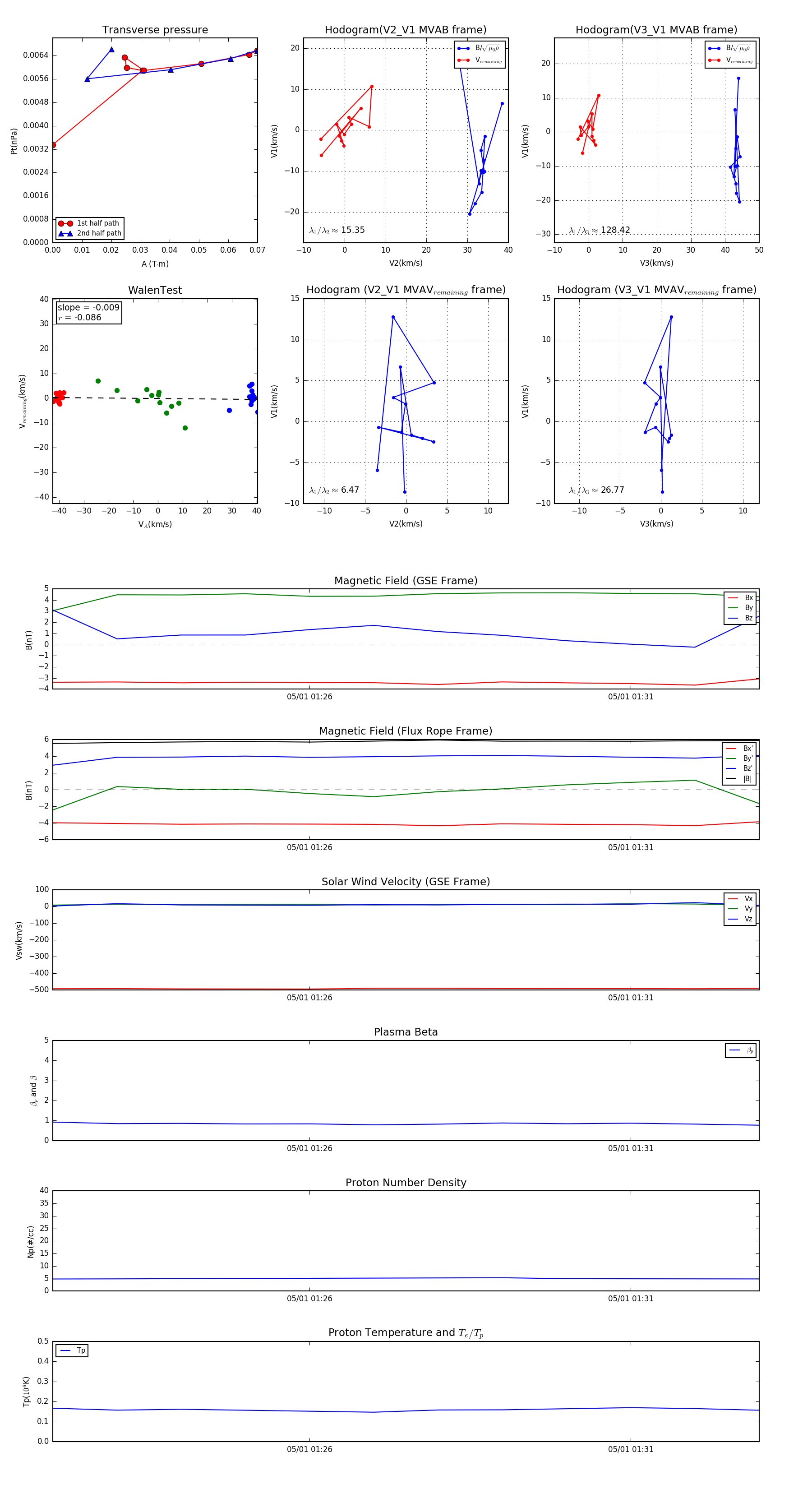Click the '2nd half path' legend entry
This screenshot has height=1489, width=812.
click(90, 234)
